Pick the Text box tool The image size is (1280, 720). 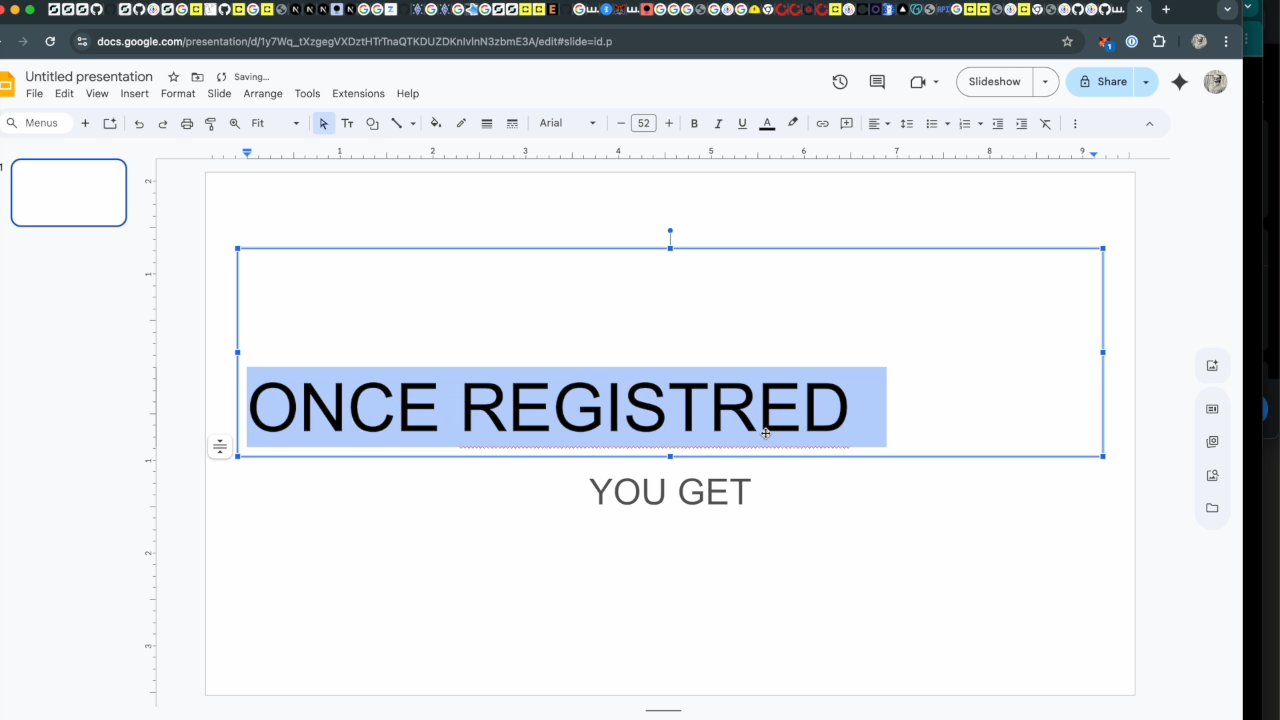(347, 123)
